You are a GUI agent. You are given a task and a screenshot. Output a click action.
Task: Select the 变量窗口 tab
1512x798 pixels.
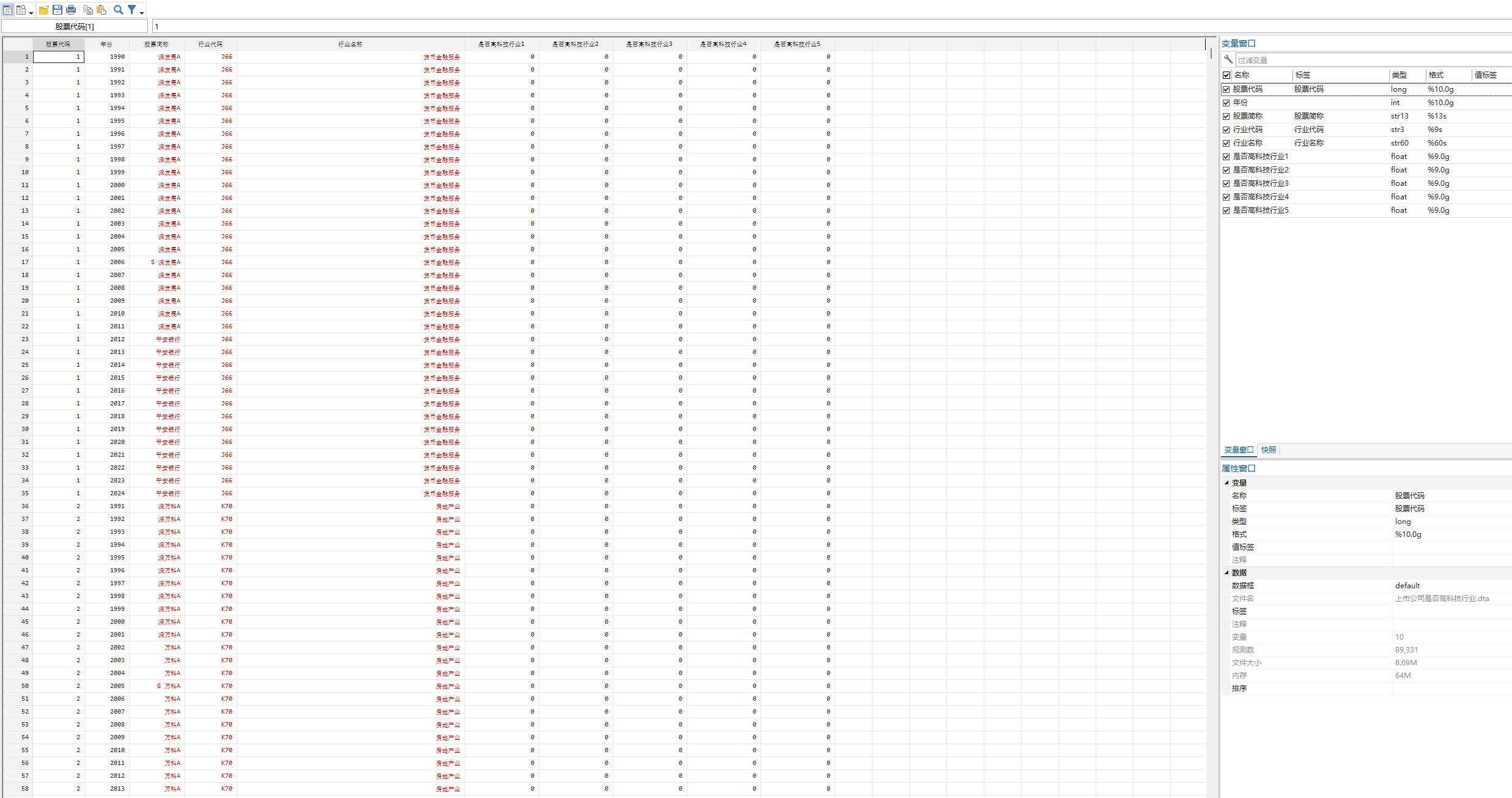point(1238,450)
